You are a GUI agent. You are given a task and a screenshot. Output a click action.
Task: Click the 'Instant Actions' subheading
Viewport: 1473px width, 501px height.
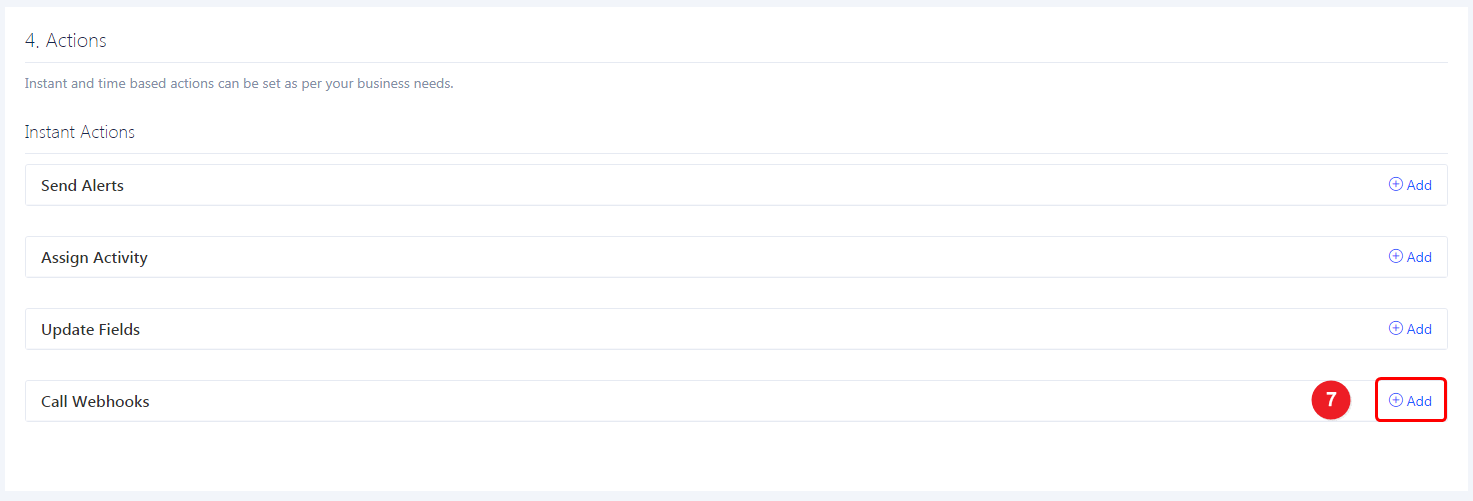[x=80, y=132]
